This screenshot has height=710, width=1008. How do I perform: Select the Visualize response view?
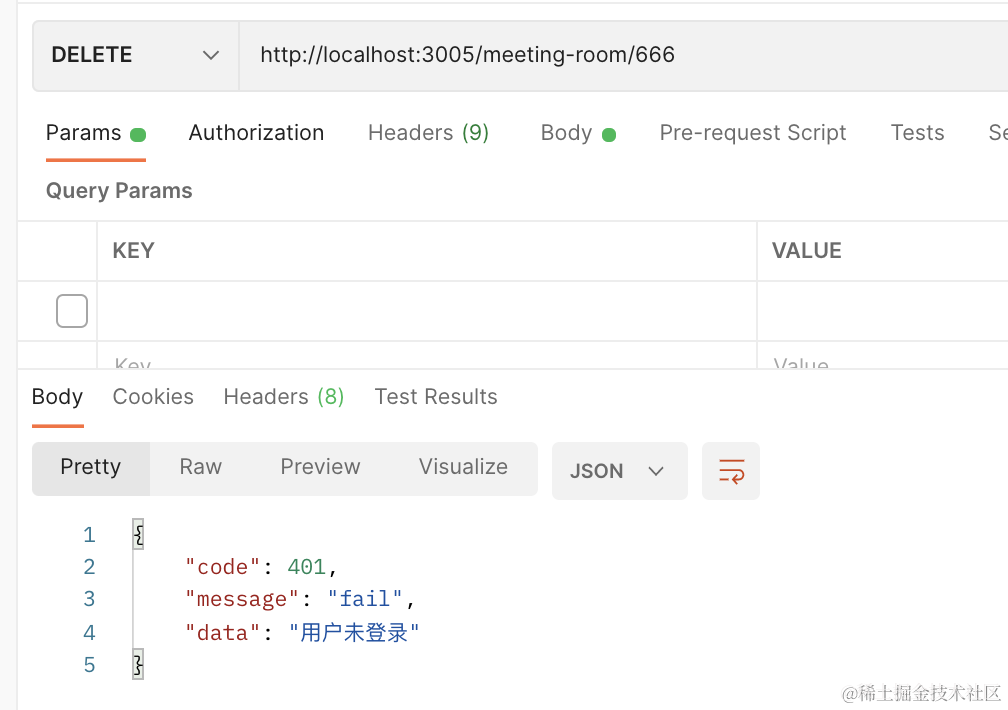[x=463, y=467]
